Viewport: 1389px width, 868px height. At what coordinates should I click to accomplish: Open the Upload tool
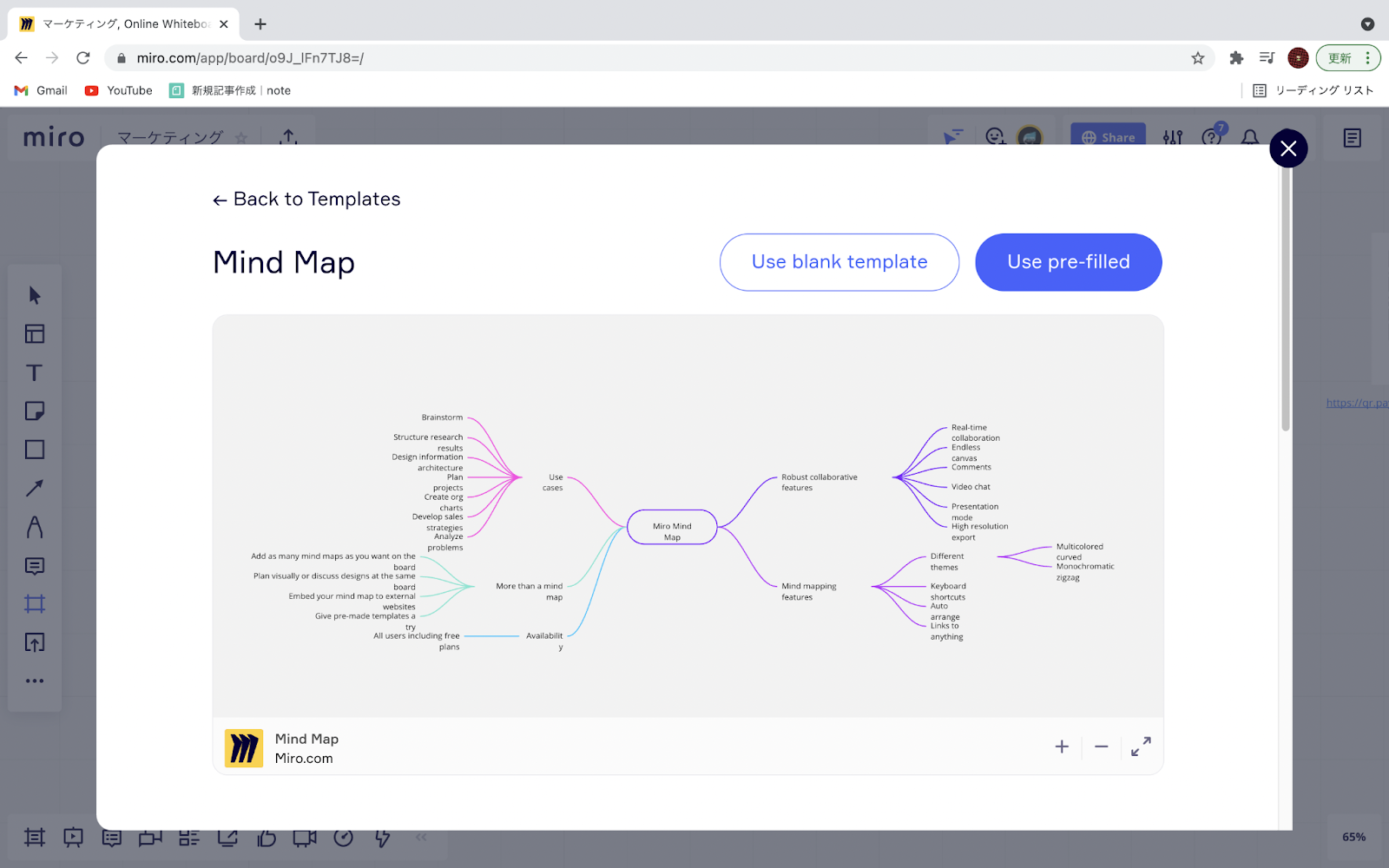tap(35, 643)
